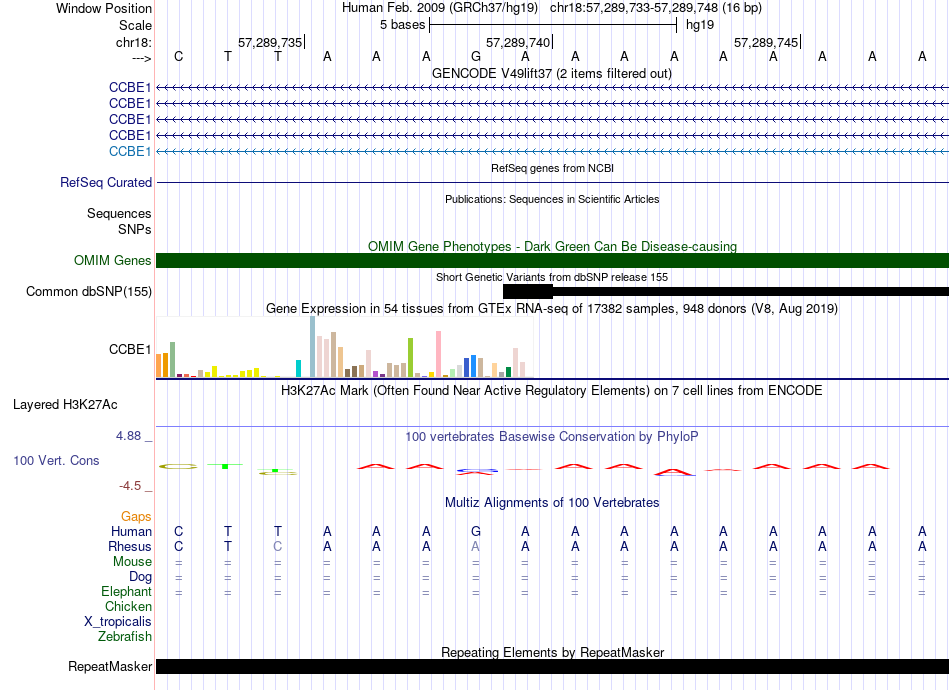
Task: Click the tallest blue-gray GTEx expression bar
Action: pos(313,347)
